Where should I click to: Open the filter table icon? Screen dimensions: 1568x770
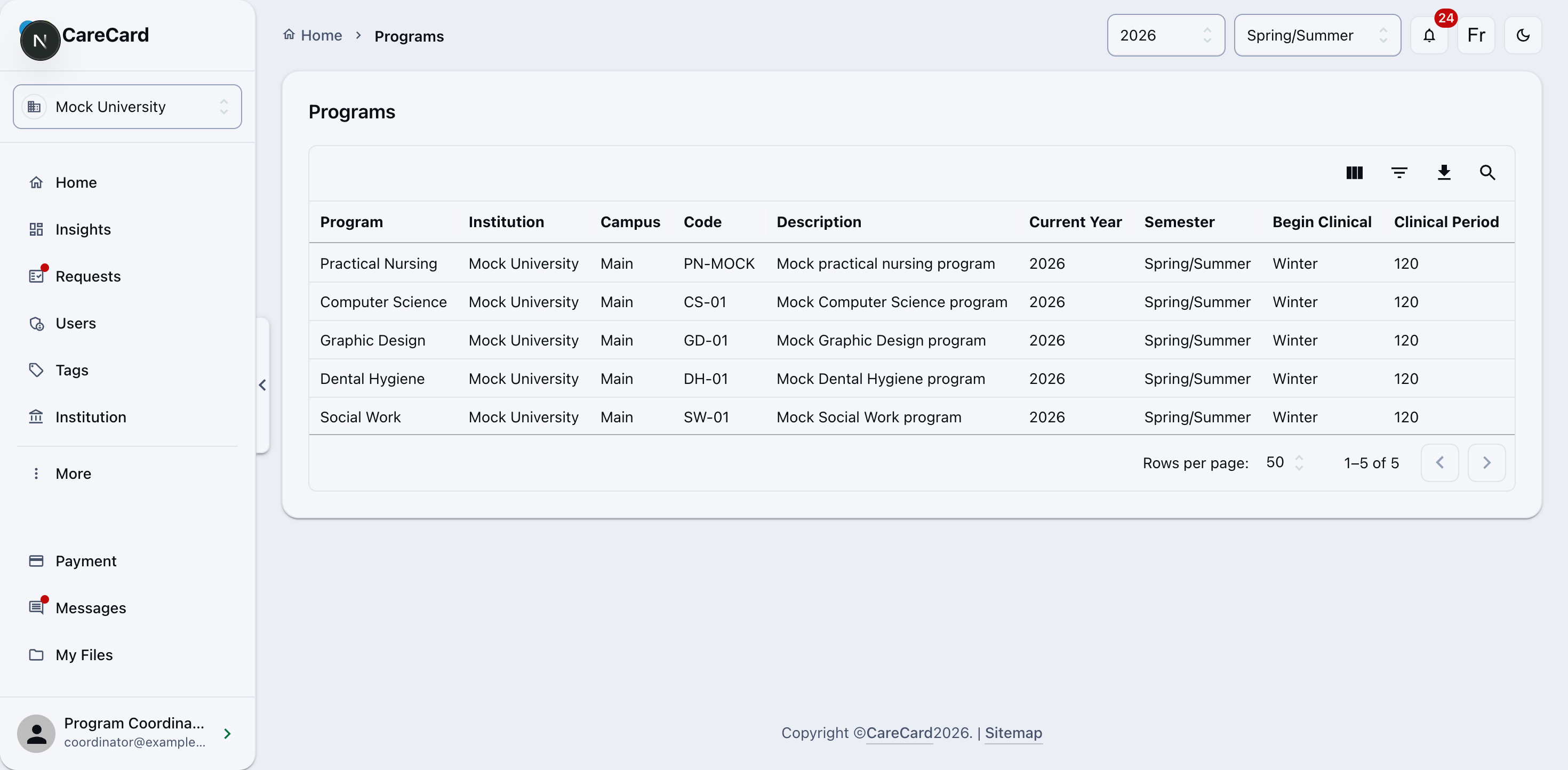pyautogui.click(x=1399, y=173)
